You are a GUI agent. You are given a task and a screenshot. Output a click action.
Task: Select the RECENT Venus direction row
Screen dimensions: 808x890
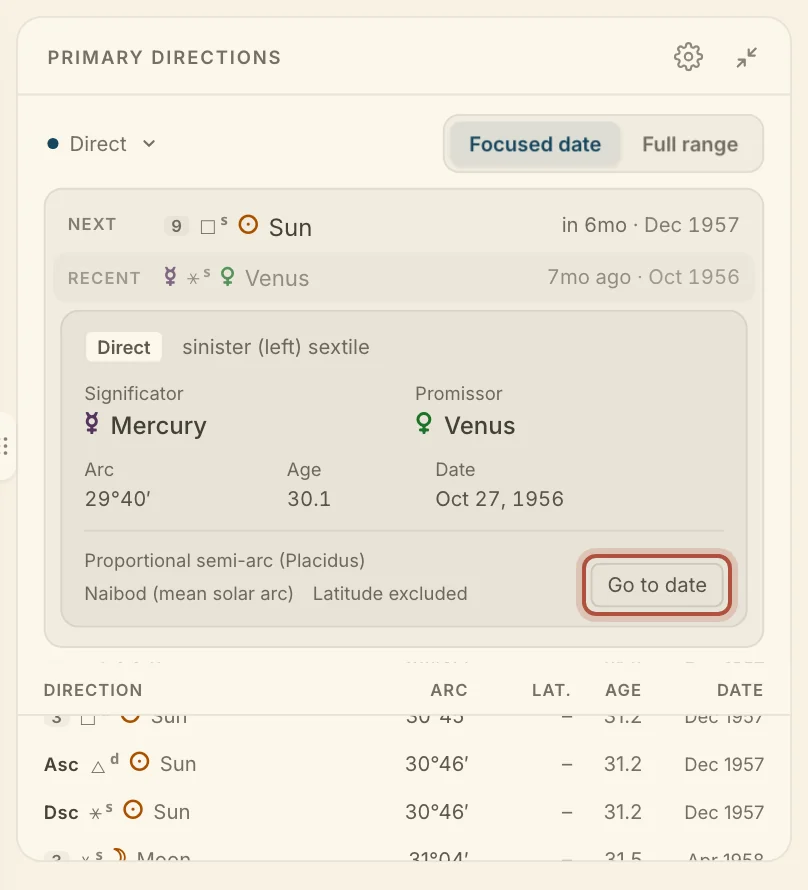point(403,278)
